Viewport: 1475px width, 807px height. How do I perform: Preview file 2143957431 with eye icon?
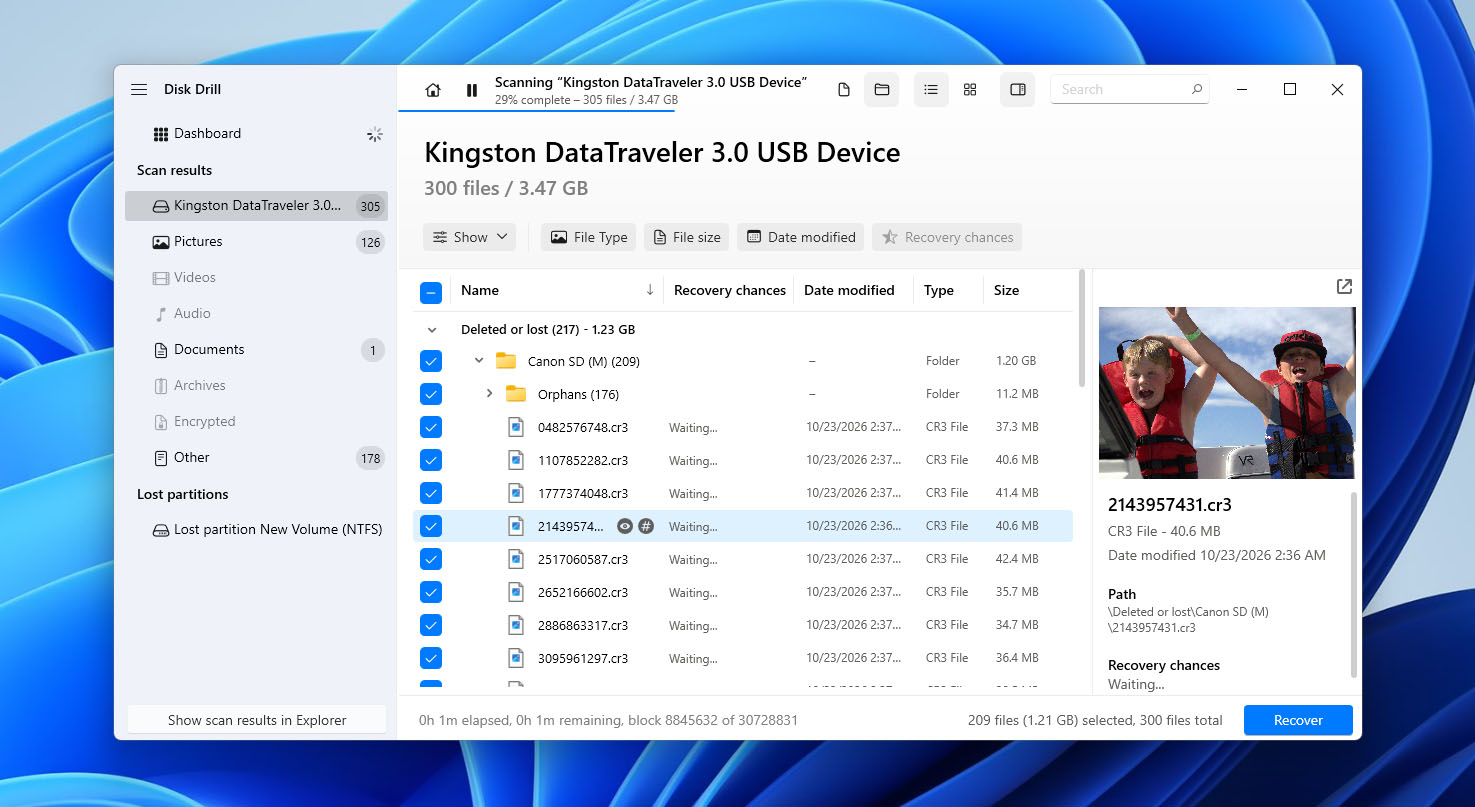click(625, 526)
